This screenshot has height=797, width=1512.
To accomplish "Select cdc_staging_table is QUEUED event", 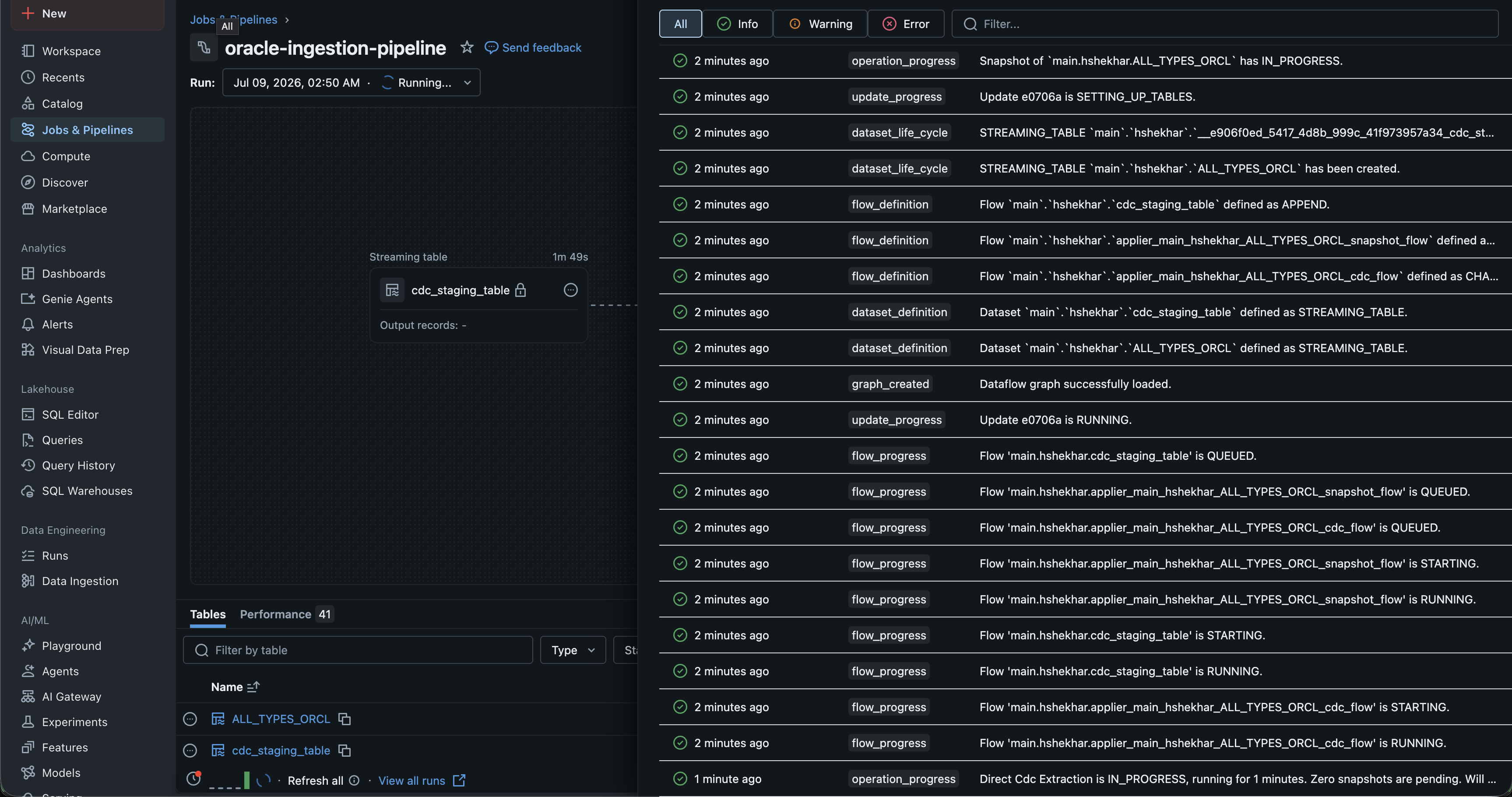I will [1085, 456].
